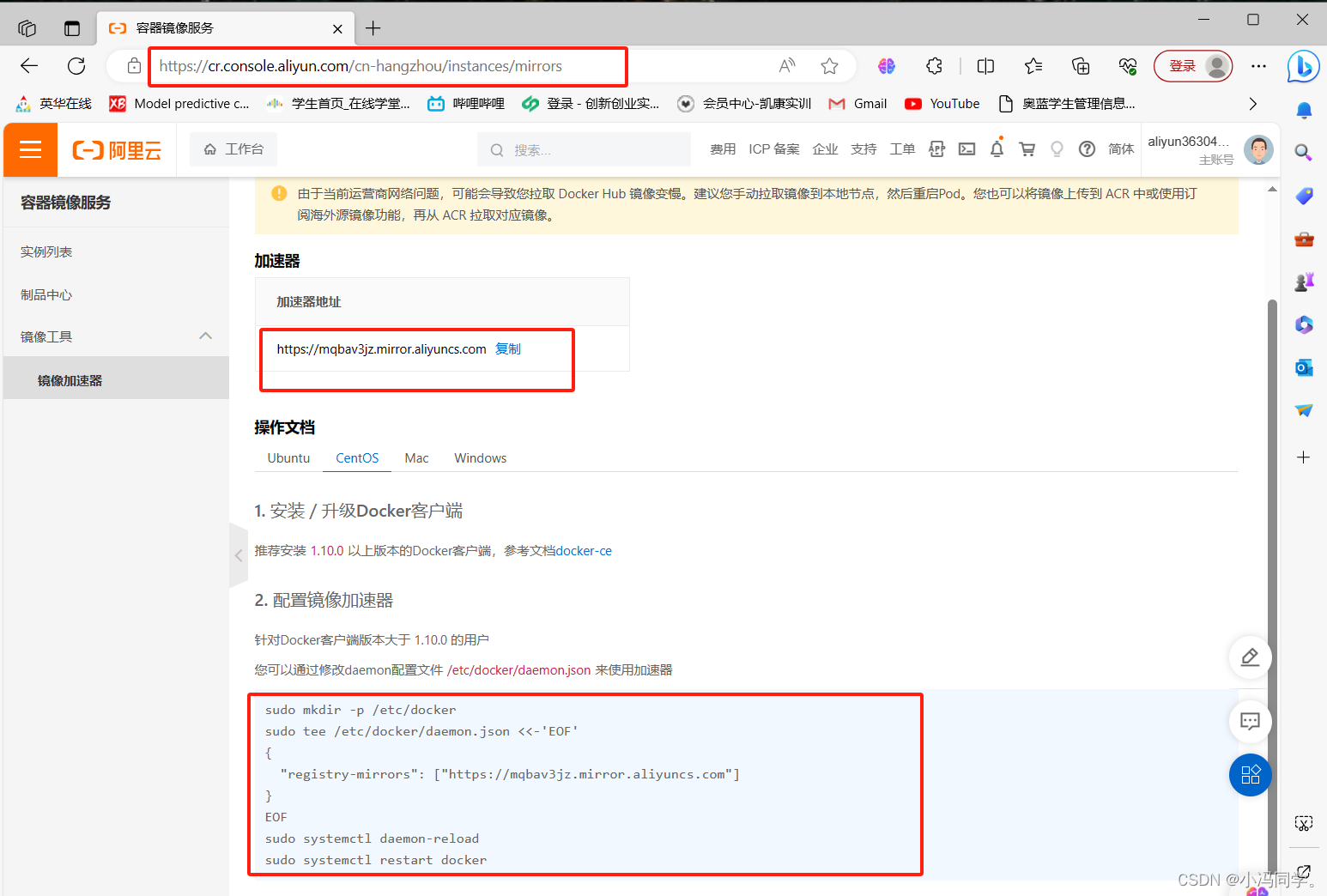
Task: Show more bookmarks chevron
Action: coord(1252,104)
